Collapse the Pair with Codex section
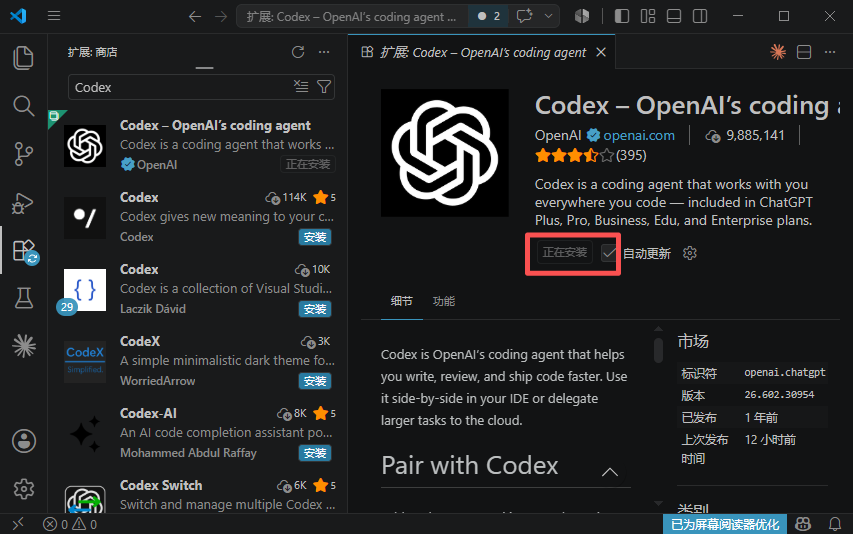 pos(610,471)
